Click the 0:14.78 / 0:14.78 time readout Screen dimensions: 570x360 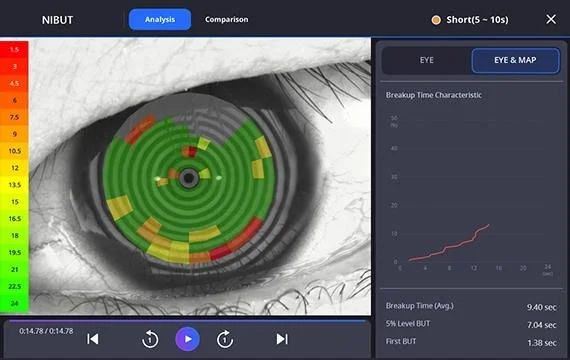tap(46, 331)
